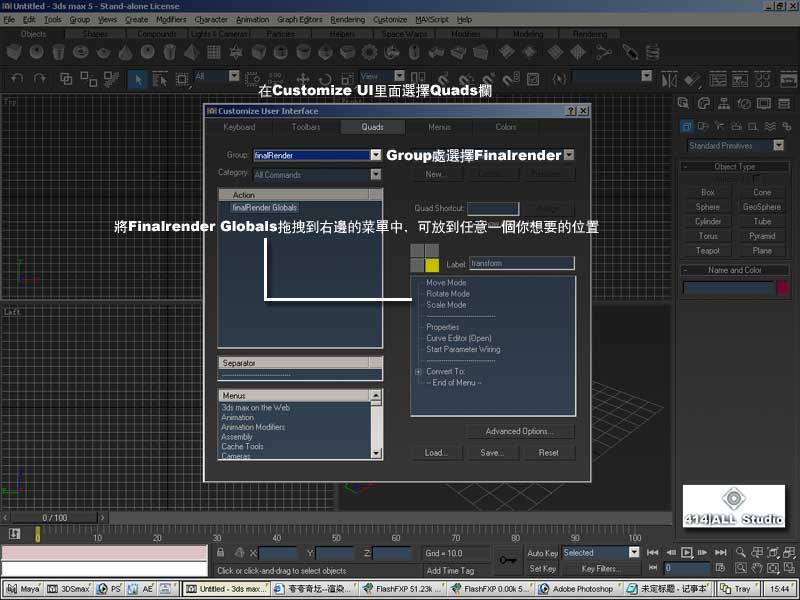Image resolution: width=800 pixels, height=600 pixels.
Task: Open the Group finalRender dropdown
Action: [376, 155]
